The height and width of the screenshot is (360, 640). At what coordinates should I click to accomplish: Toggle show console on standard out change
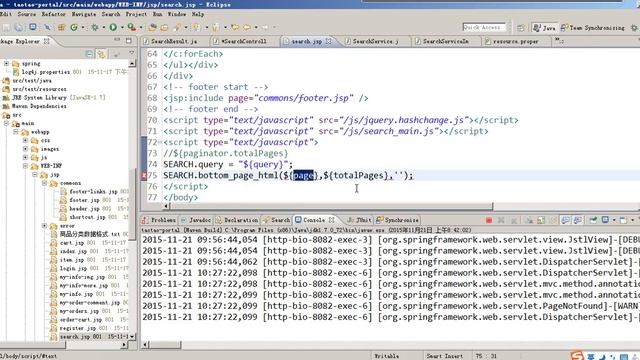(x=565, y=220)
